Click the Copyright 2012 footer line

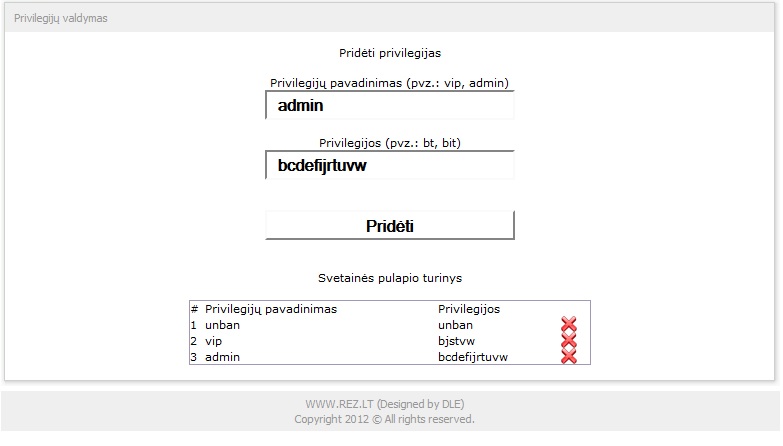pyautogui.click(x=384, y=419)
